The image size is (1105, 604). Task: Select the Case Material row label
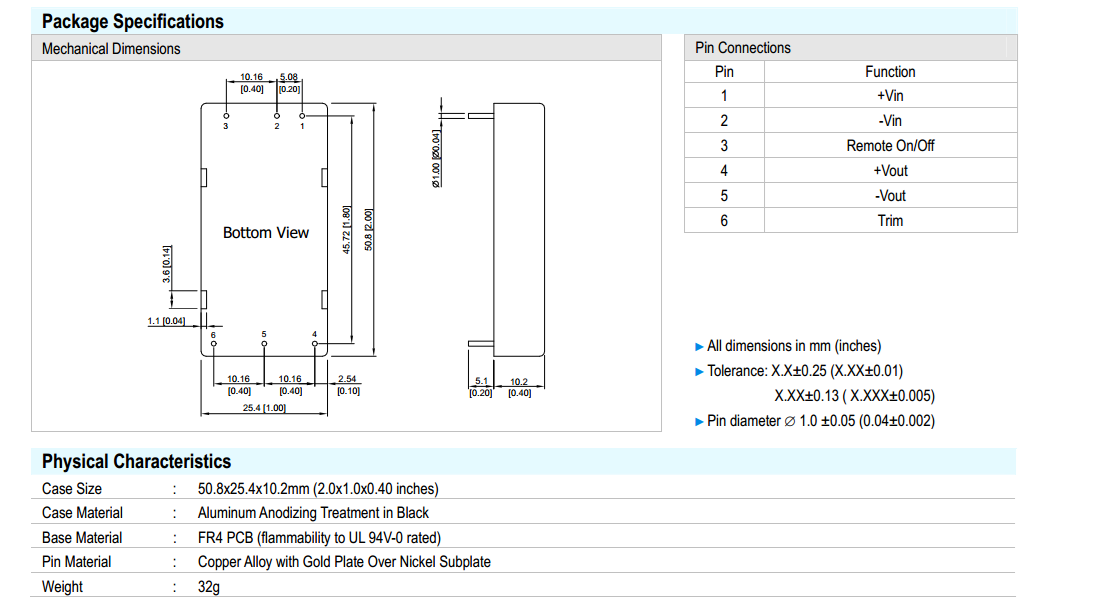pyautogui.click(x=82, y=513)
